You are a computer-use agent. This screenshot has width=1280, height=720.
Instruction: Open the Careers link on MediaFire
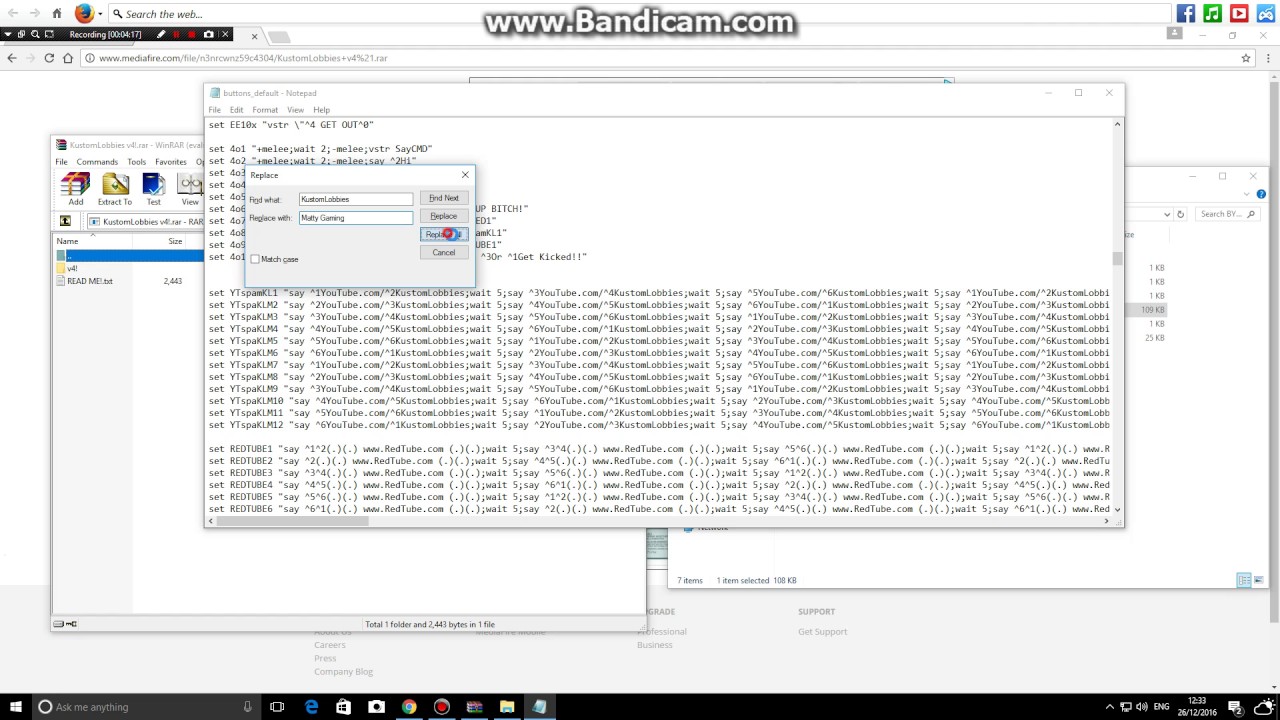click(x=330, y=645)
